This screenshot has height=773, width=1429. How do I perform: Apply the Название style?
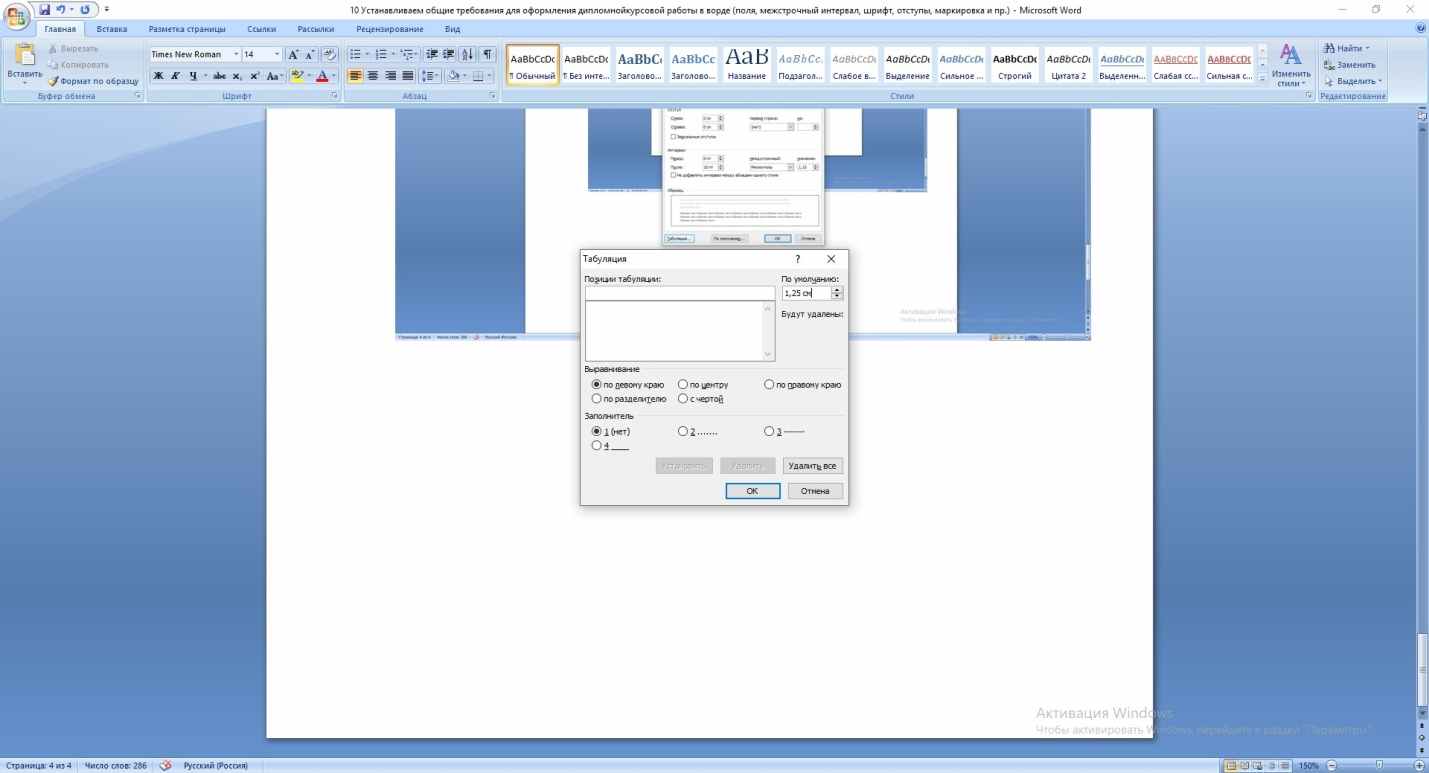coord(747,65)
